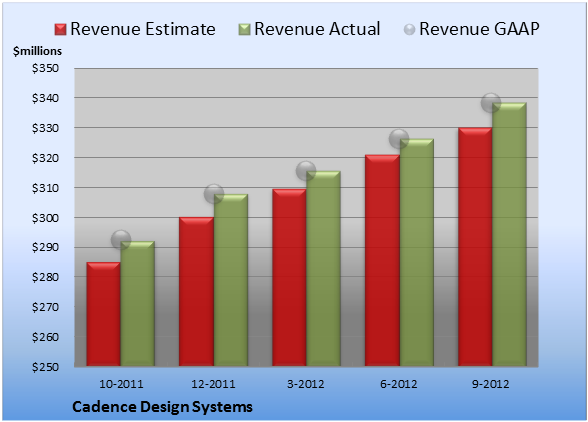The height and width of the screenshot is (422, 588).
Task: Click the GAAP sphere marker for 12-2011
Action: click(214, 194)
